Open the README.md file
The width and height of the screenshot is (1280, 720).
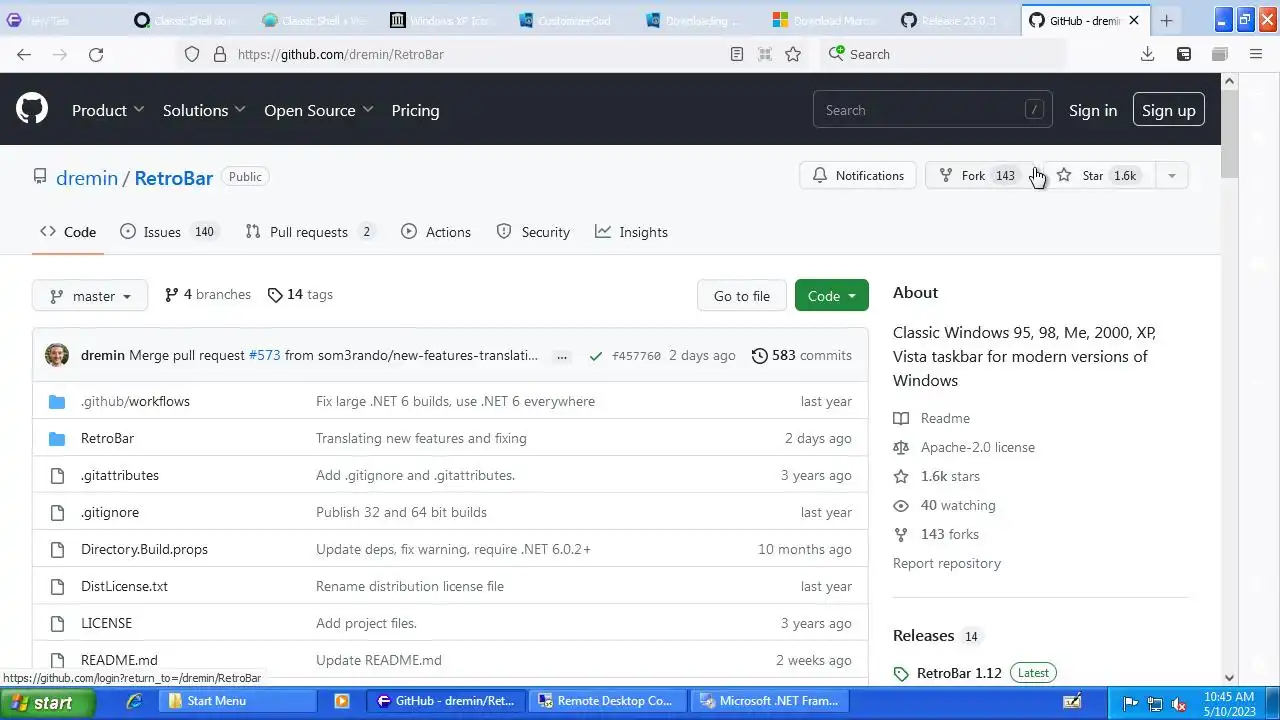coord(119,660)
